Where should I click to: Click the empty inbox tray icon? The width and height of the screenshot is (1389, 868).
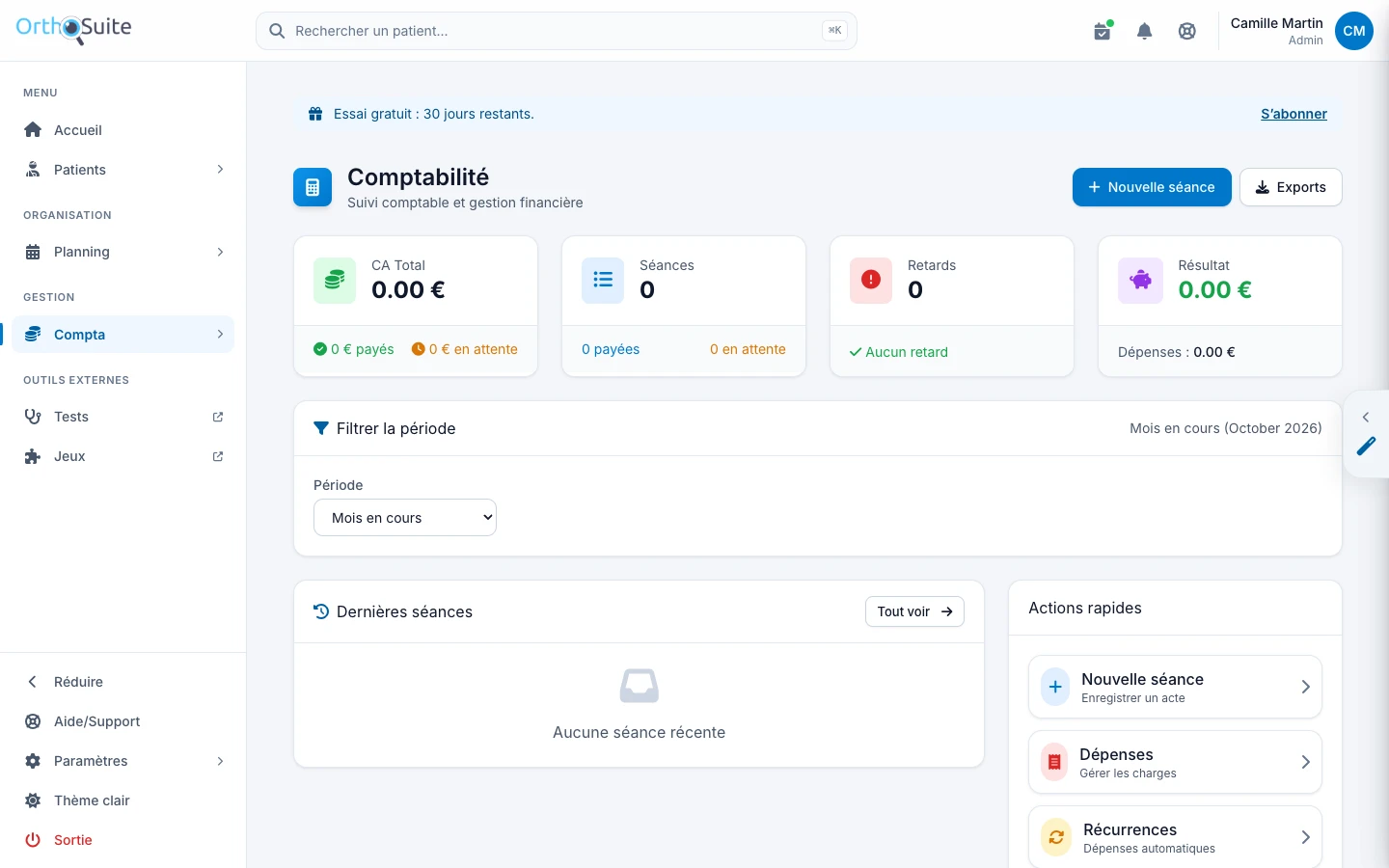click(639, 686)
